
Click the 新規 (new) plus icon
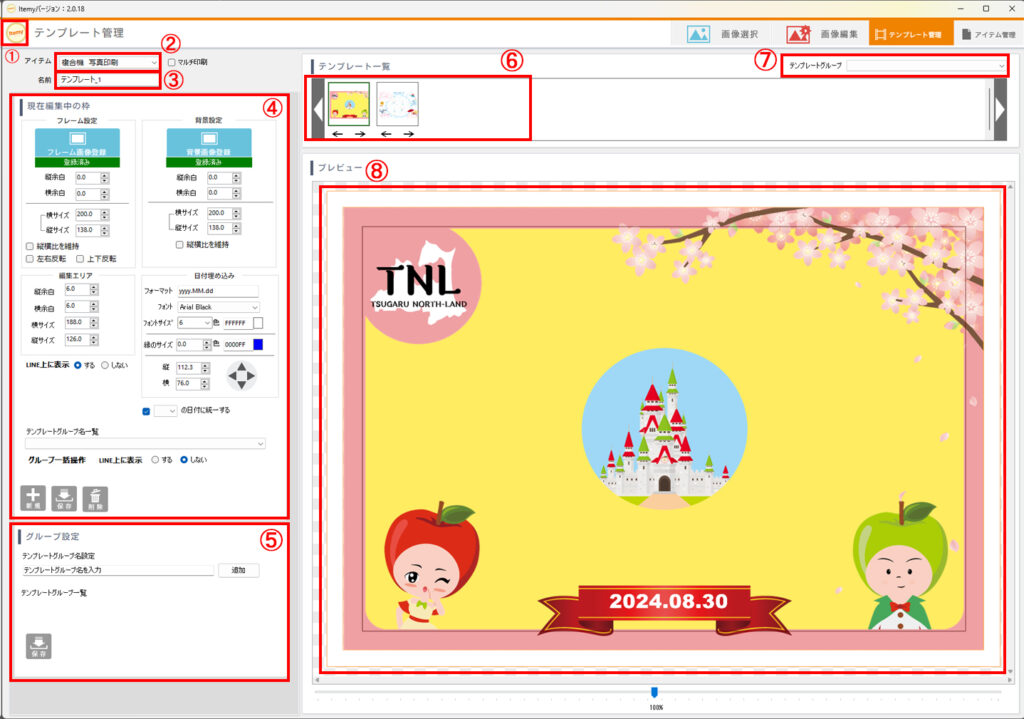pyautogui.click(x=33, y=497)
